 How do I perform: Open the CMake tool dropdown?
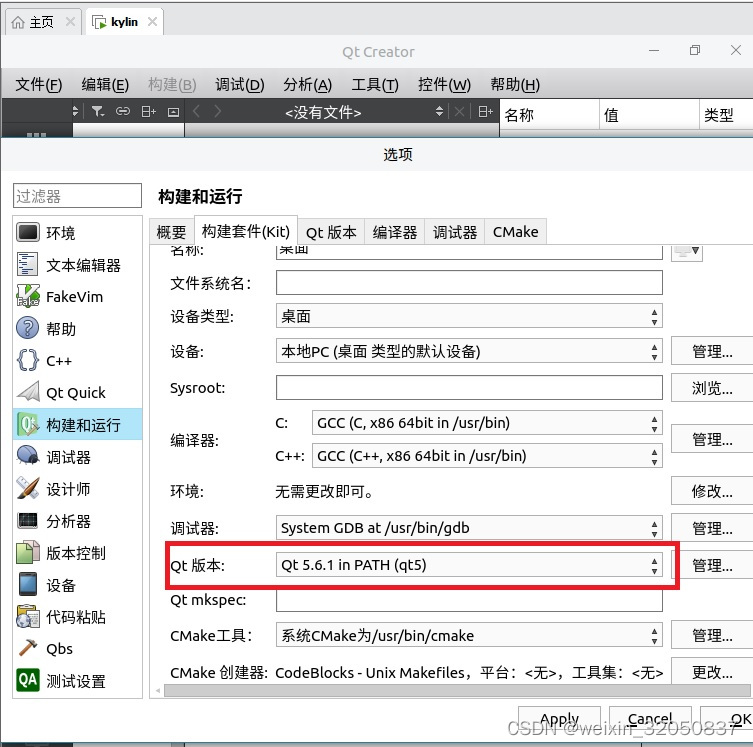(x=469, y=636)
